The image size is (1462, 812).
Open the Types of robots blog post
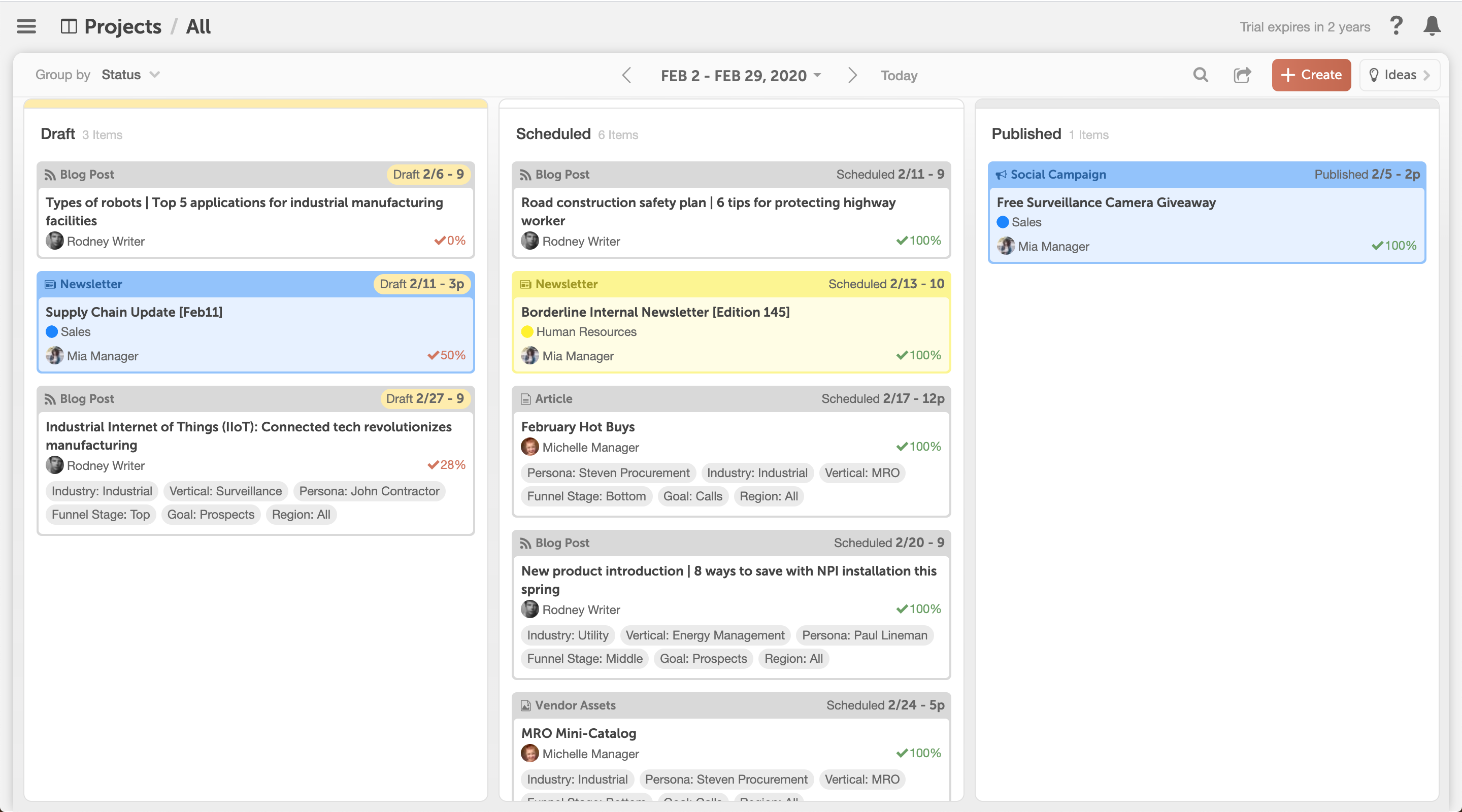[244, 212]
